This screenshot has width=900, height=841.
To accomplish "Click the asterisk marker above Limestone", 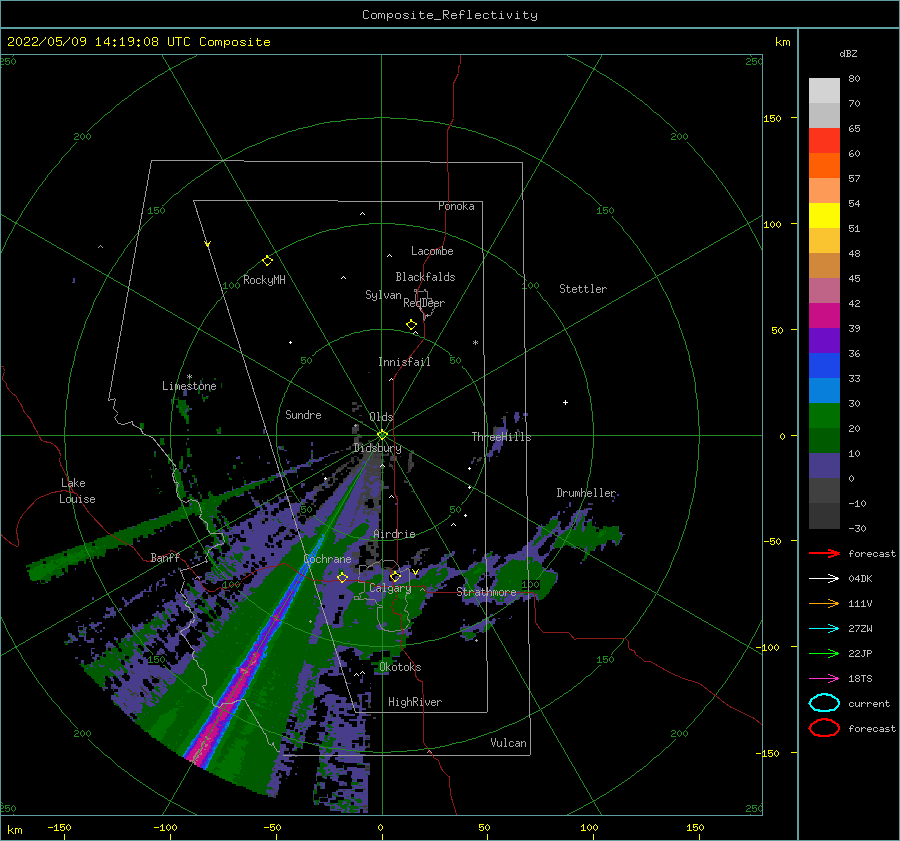I will pos(189,377).
